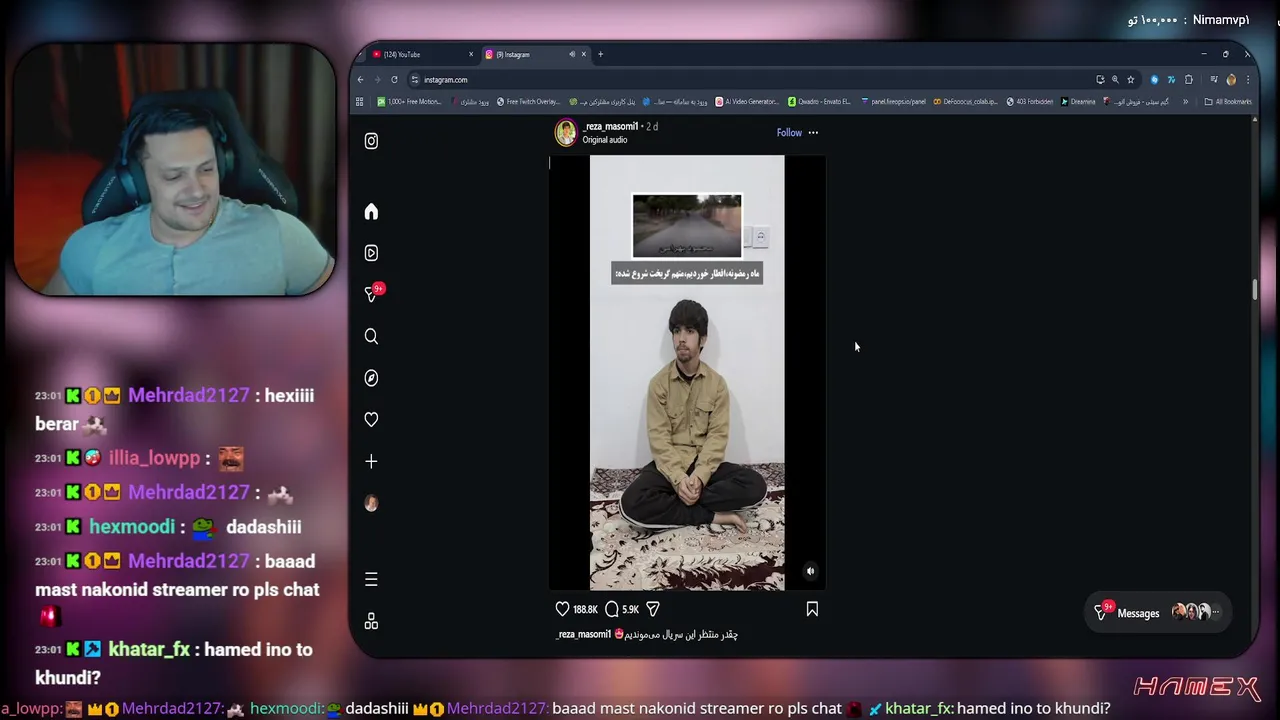Open Chrome three-dot menu
1280x720 pixels.
tap(1247, 80)
